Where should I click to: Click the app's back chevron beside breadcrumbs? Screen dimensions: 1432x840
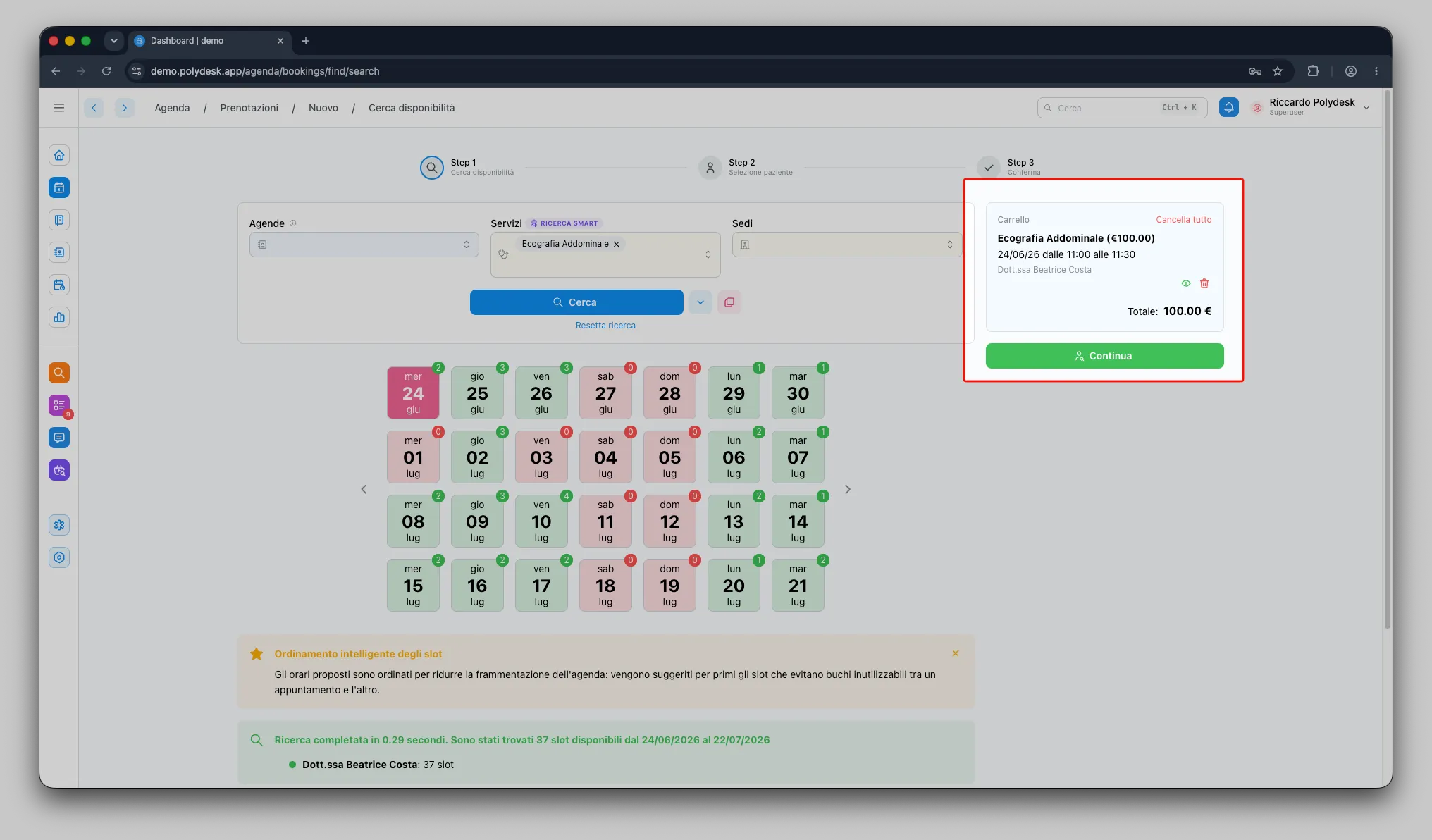point(94,108)
